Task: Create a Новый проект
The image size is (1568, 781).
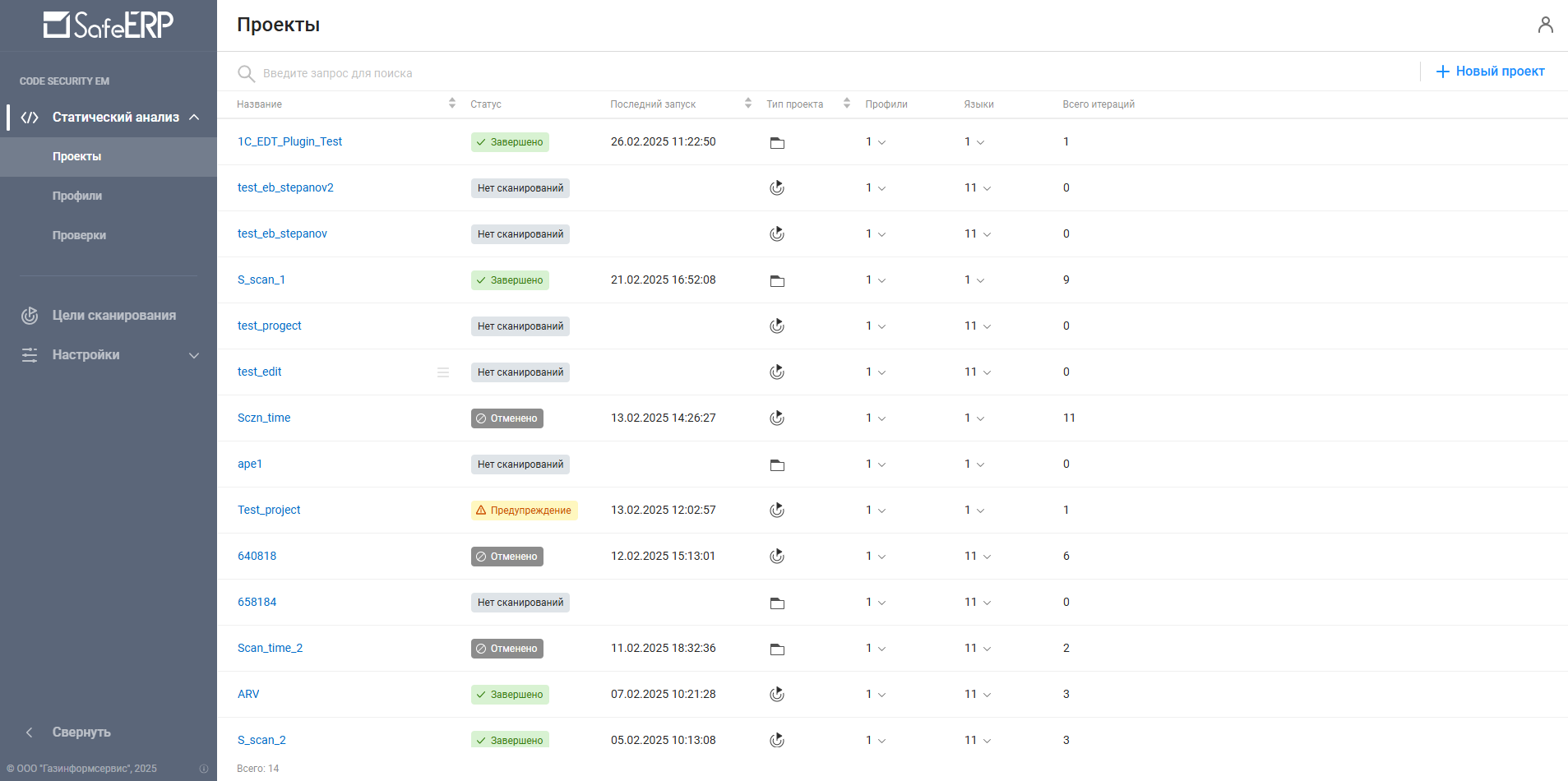Action: (x=1490, y=72)
